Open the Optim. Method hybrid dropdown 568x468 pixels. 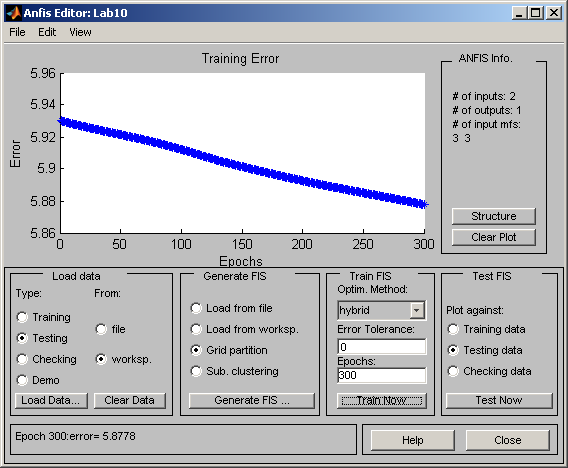(x=382, y=310)
